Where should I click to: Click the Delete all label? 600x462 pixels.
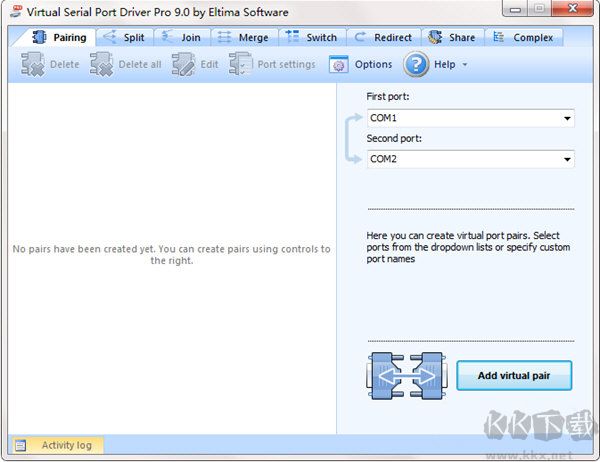pyautogui.click(x=140, y=64)
